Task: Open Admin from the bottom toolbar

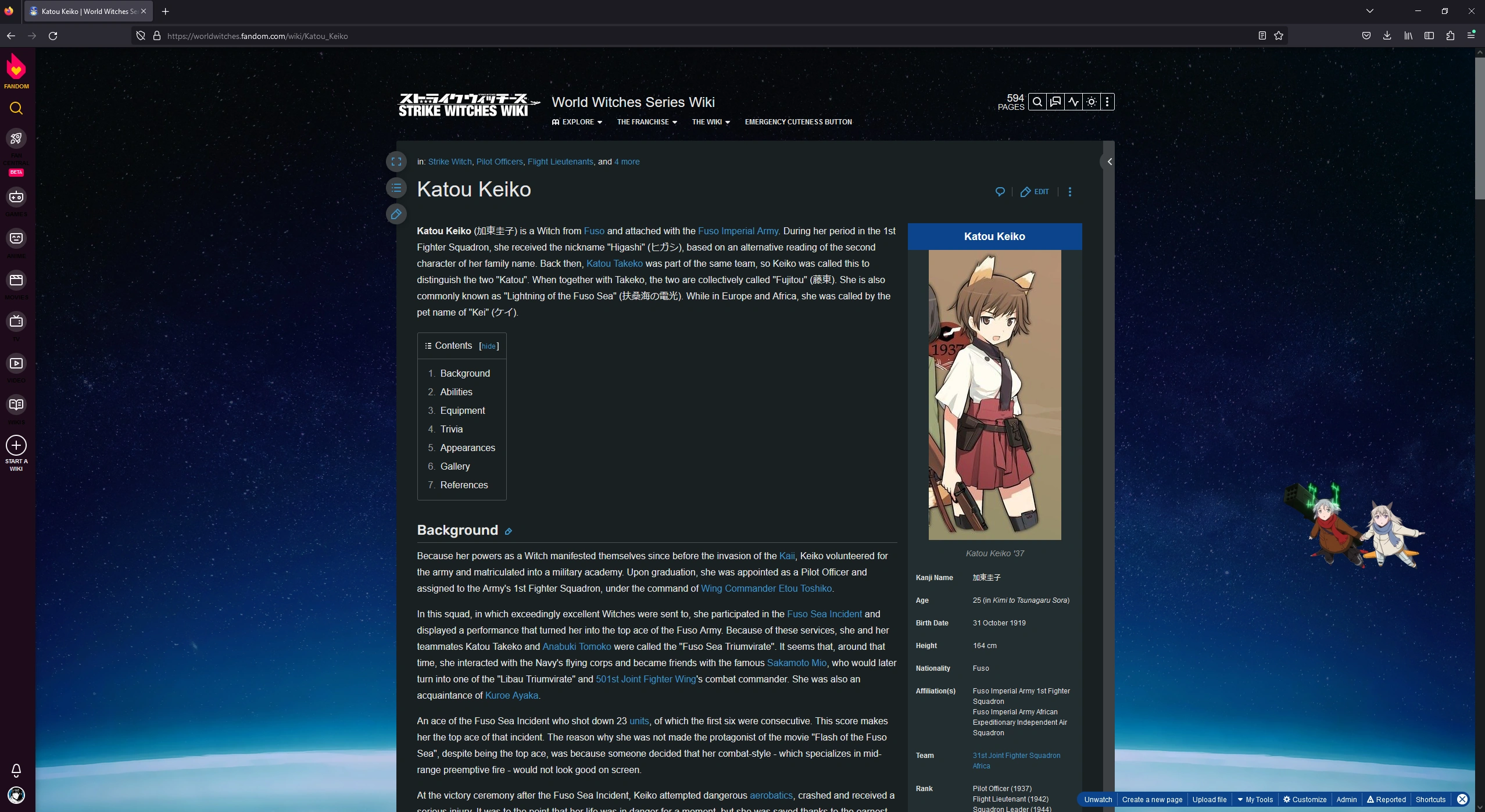Action: pos(1347,799)
